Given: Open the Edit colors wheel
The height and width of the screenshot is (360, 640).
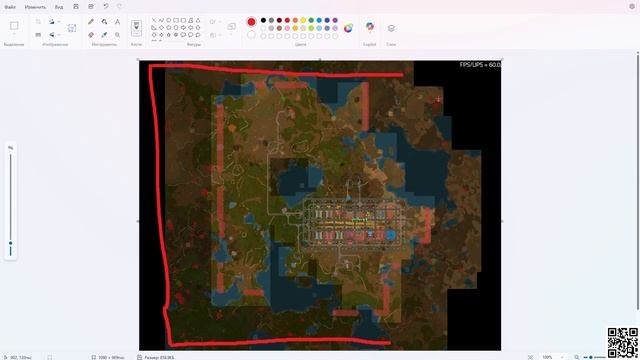Looking at the screenshot, I should tap(348, 28).
